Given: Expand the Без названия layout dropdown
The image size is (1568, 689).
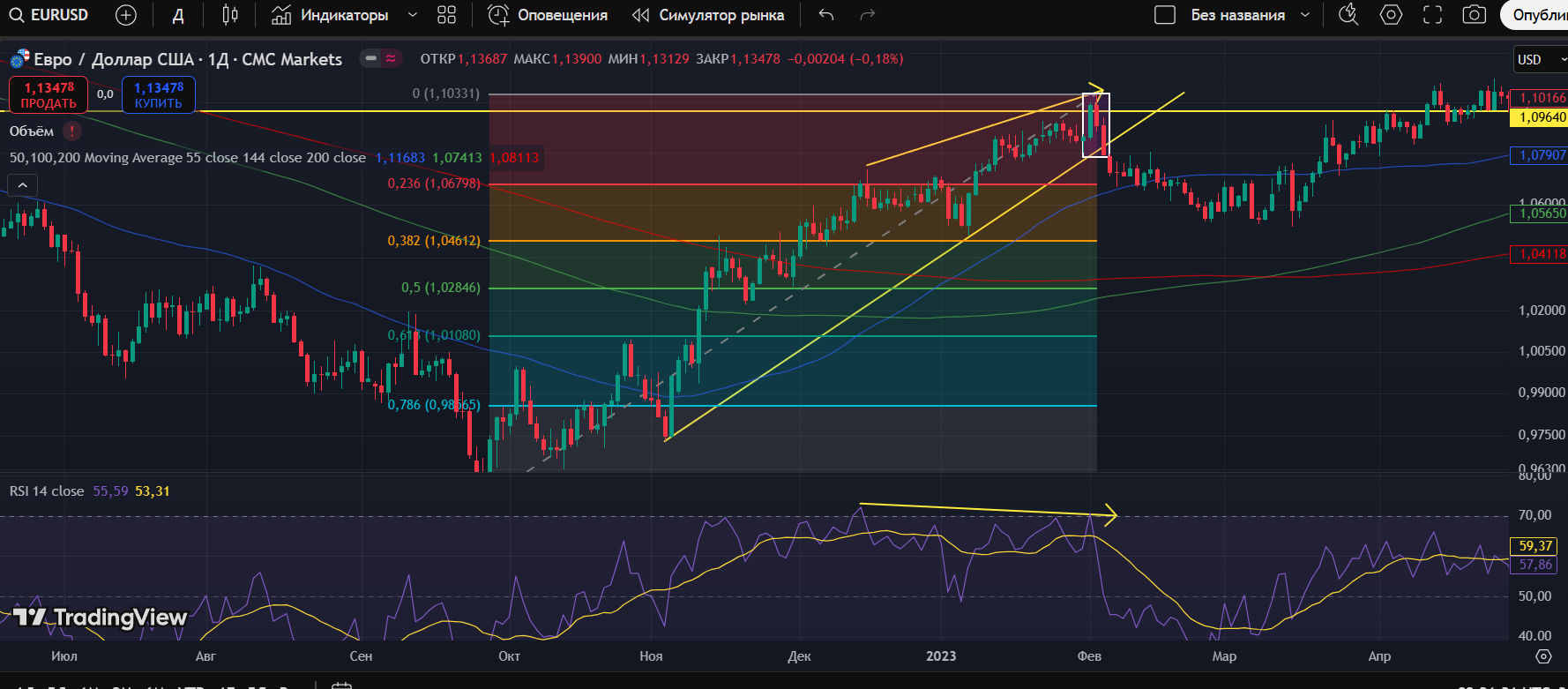Looking at the screenshot, I should click(x=1305, y=15).
